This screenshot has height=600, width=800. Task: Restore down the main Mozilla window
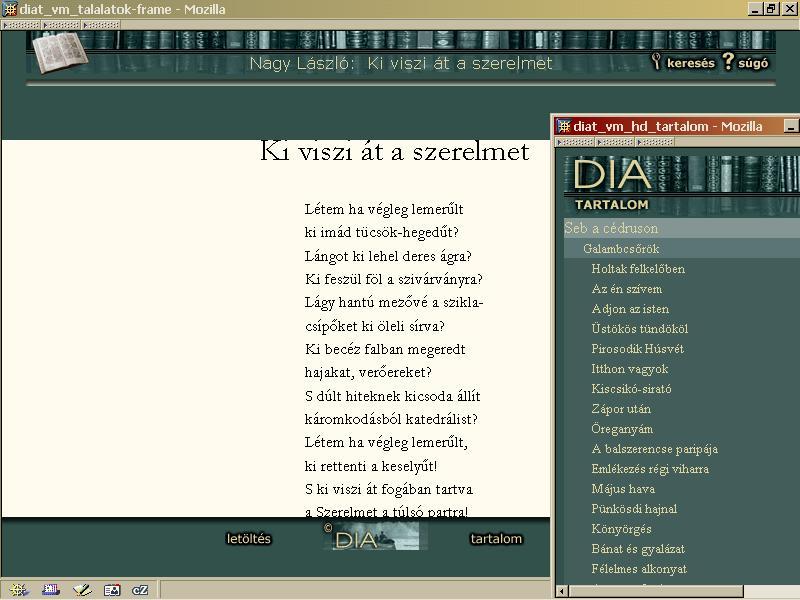[771, 9]
